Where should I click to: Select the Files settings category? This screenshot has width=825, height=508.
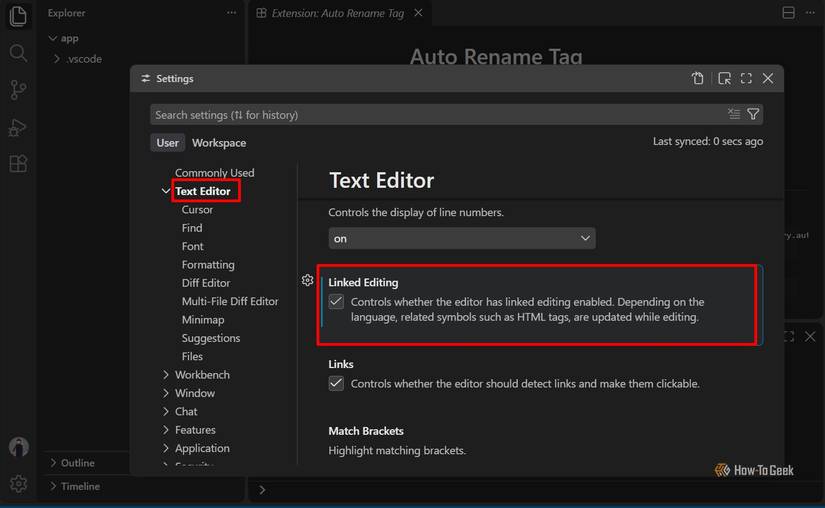pyautogui.click(x=192, y=357)
